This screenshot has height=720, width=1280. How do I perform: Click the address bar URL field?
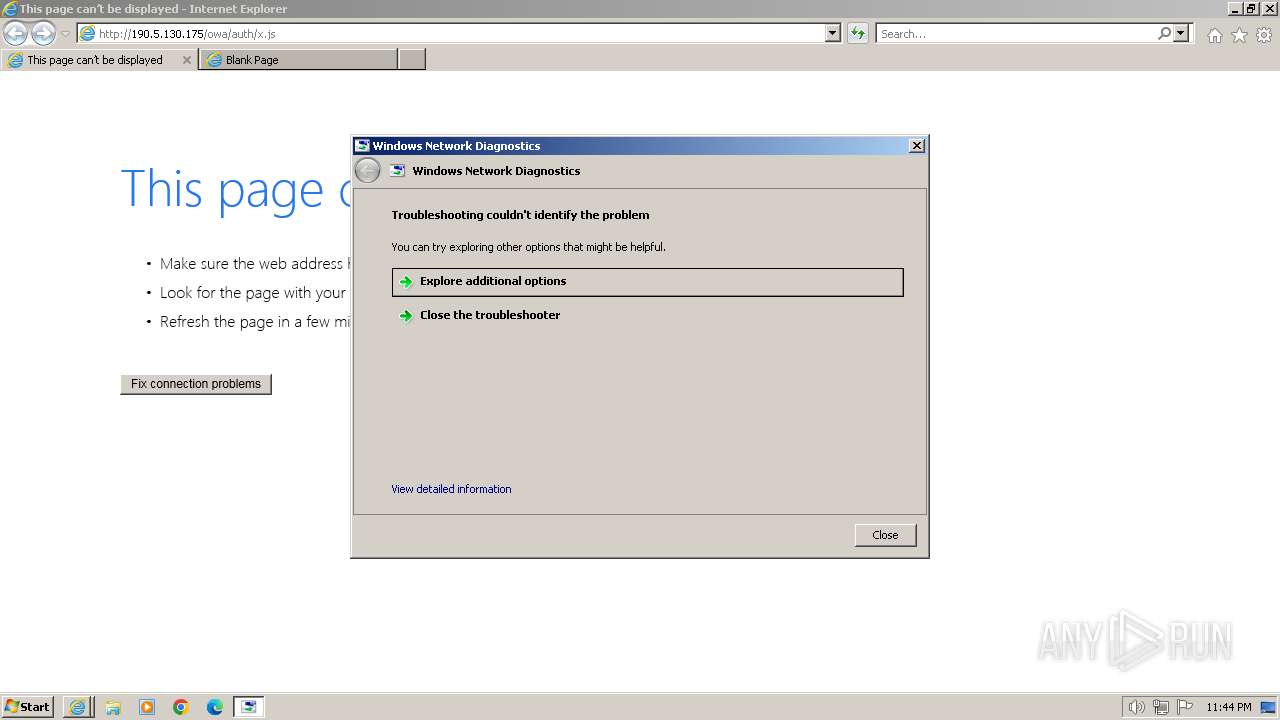click(451, 34)
